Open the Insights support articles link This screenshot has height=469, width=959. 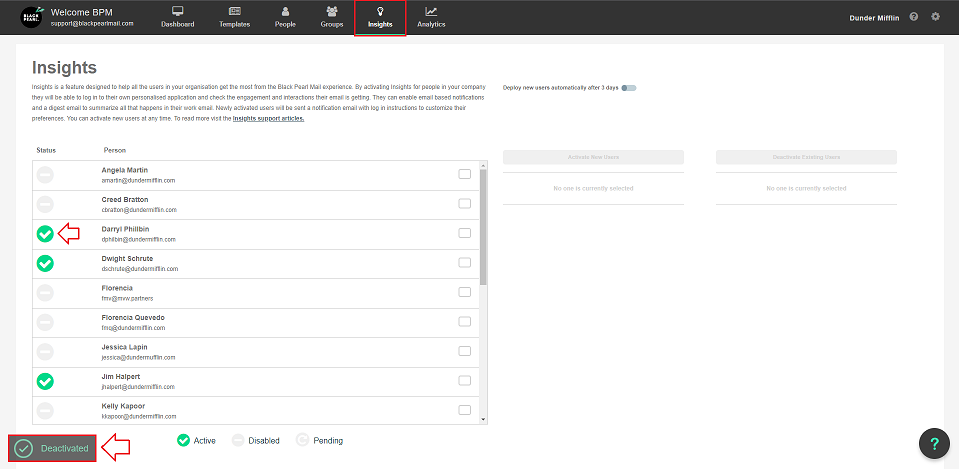coord(268,119)
